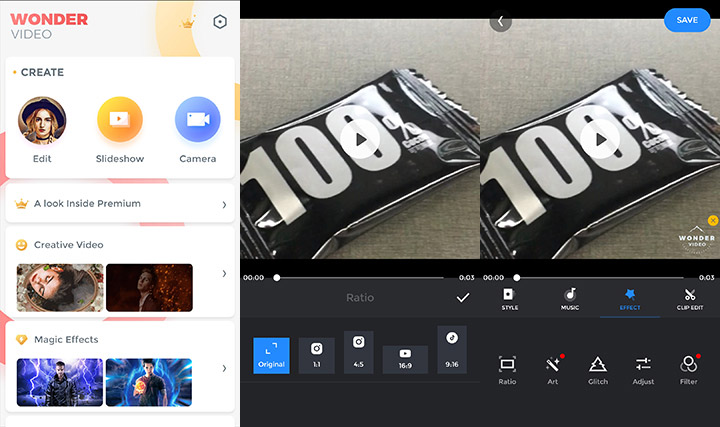Open the Adjust tool
The image size is (720, 427).
coord(643,365)
